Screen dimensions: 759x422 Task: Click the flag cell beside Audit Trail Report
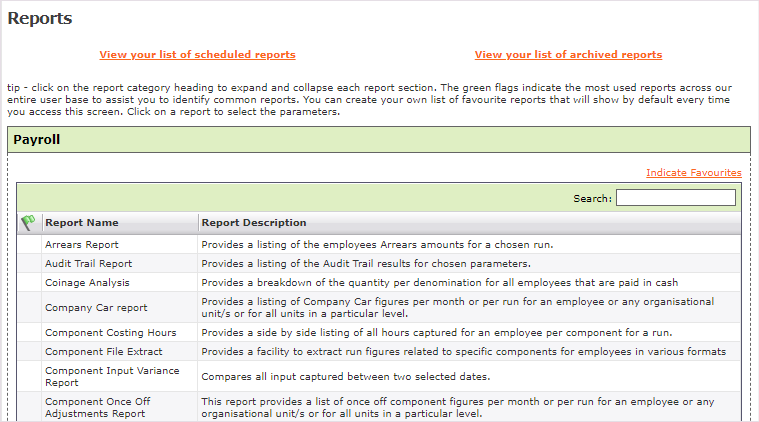28,264
